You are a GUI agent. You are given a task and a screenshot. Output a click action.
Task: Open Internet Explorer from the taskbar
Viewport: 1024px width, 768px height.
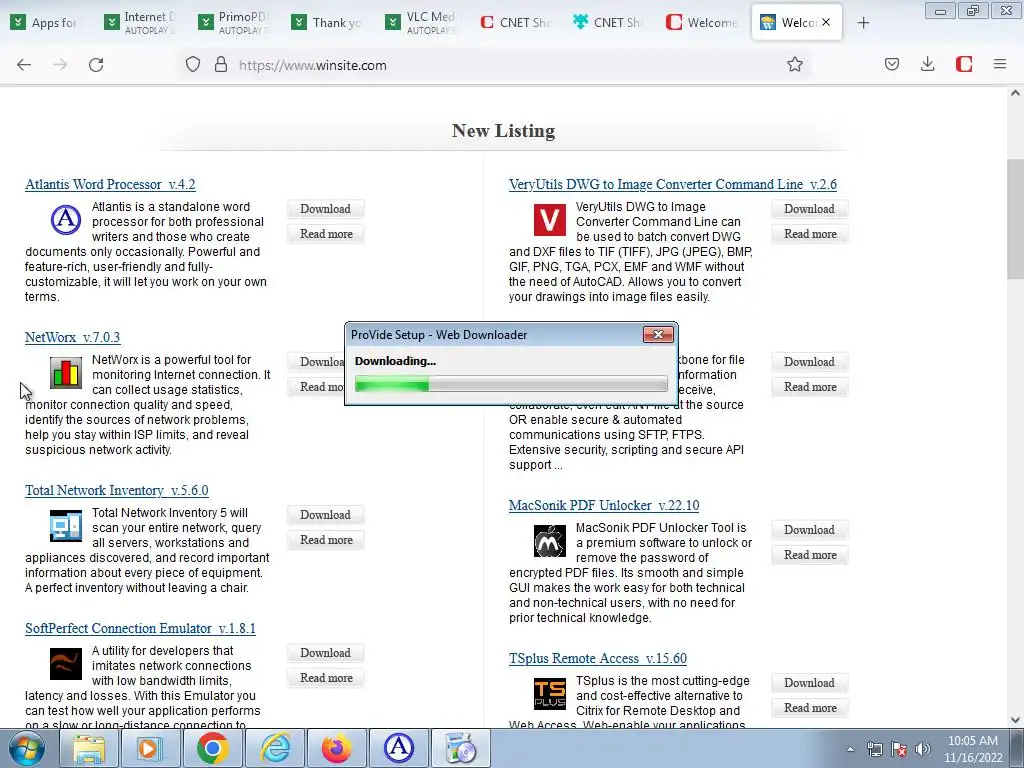[274, 748]
